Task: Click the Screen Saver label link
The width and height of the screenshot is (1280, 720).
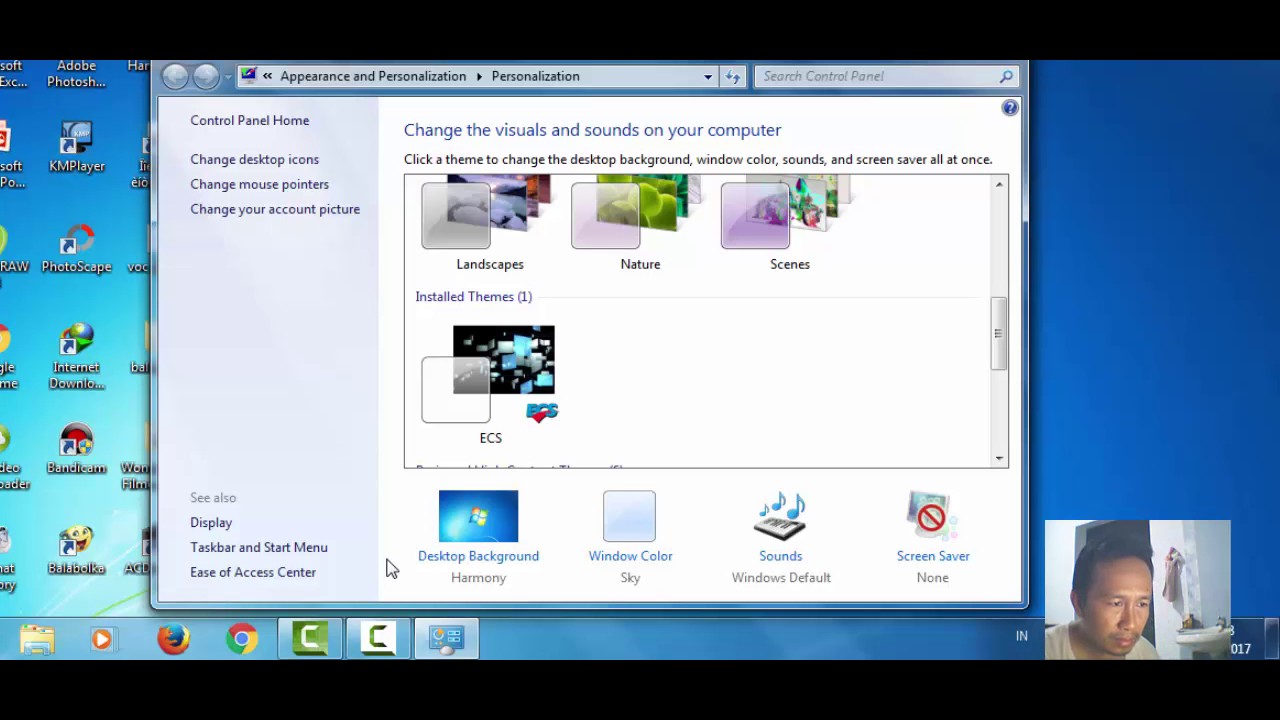Action: point(933,556)
